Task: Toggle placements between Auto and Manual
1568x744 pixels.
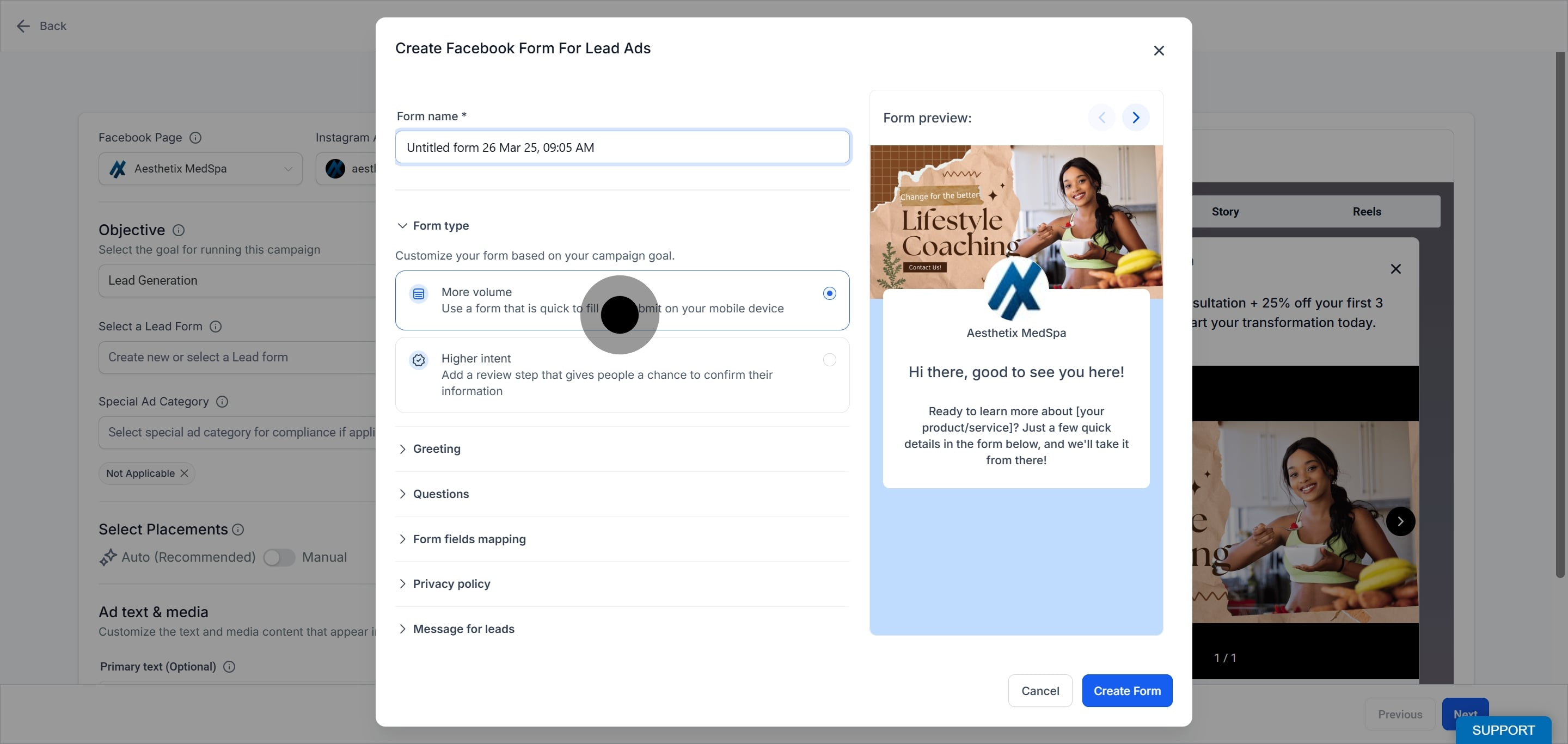Action: (279, 557)
